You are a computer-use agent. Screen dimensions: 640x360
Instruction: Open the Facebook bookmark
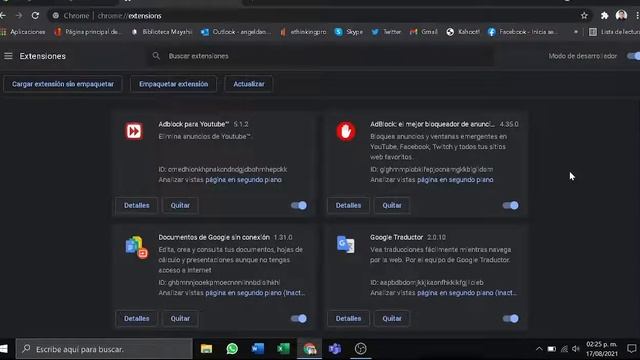(522, 32)
